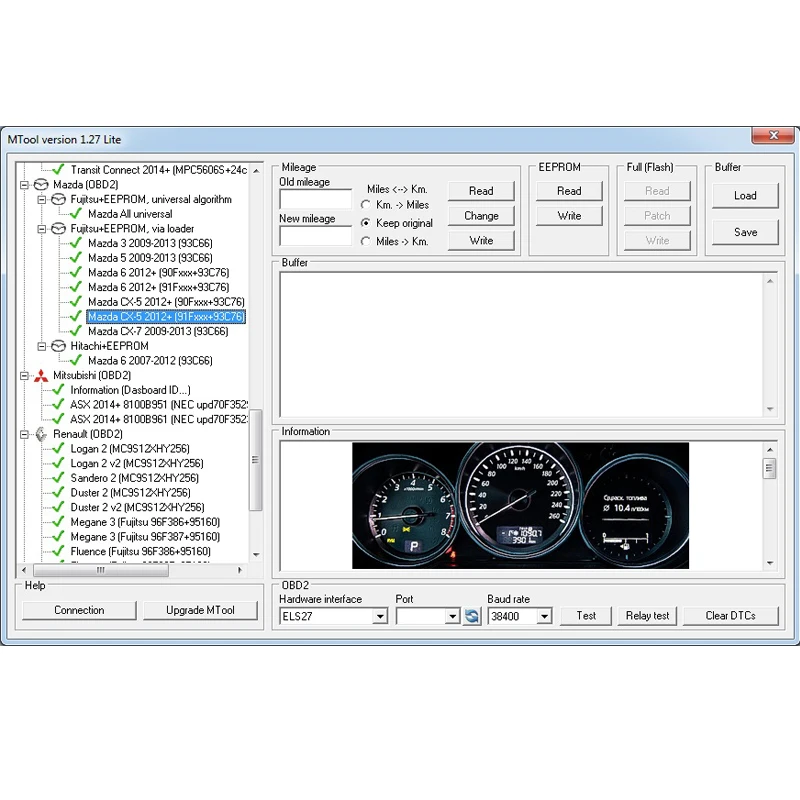This screenshot has height=800, width=800.
Task: Select Mazda 6 2012+ (90Fxxx+93C76)
Action: point(159,272)
